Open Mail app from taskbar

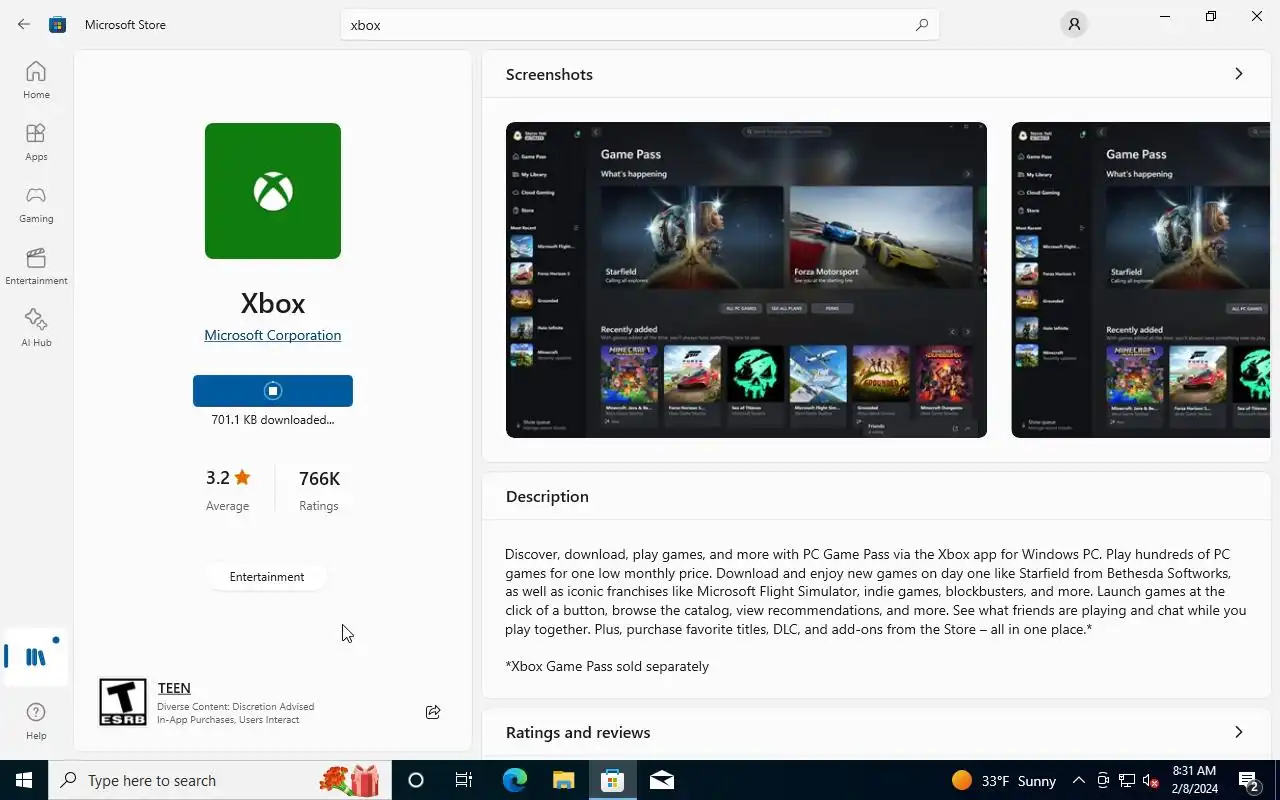click(661, 780)
